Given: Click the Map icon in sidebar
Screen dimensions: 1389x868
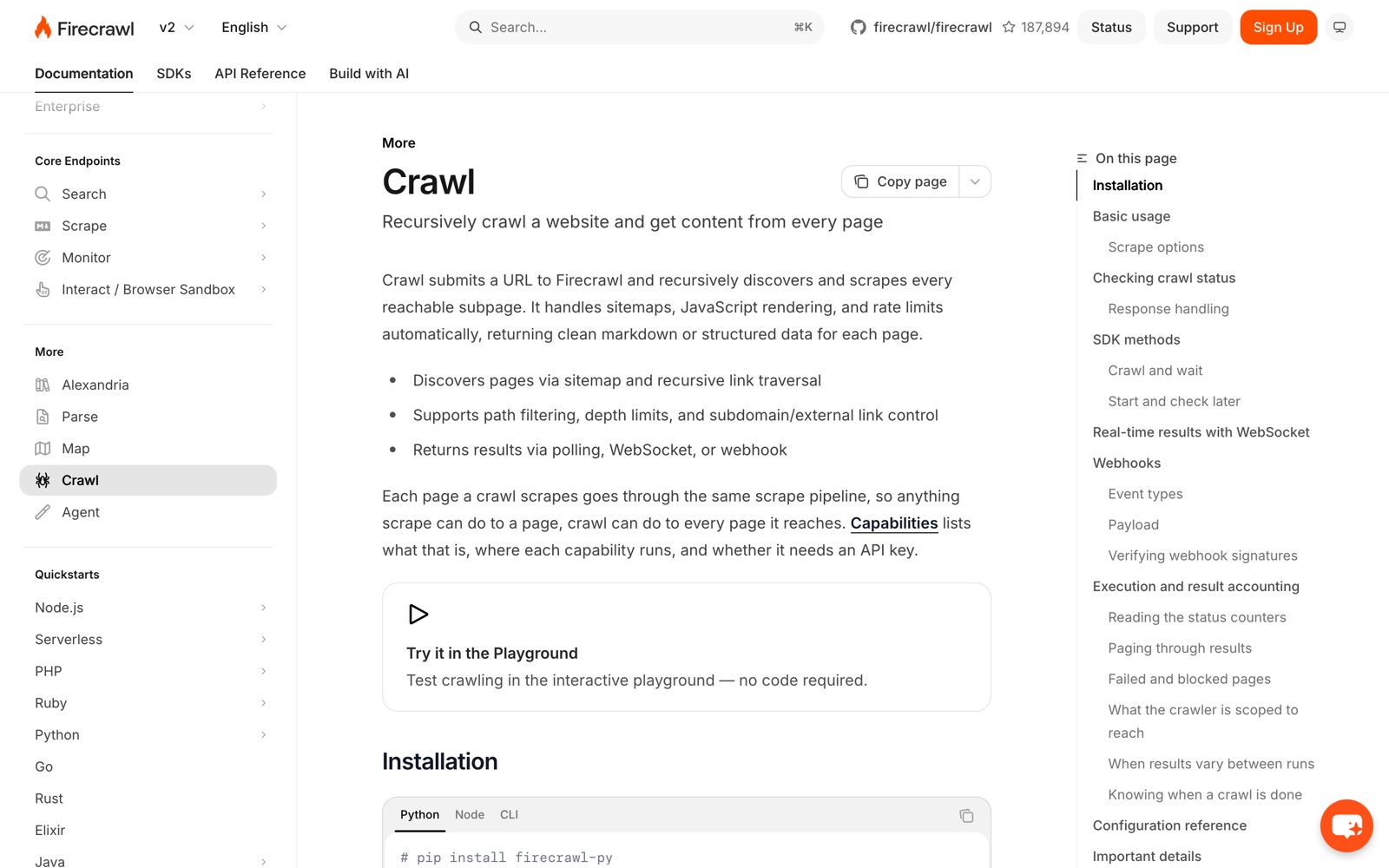Looking at the screenshot, I should coord(43,449).
